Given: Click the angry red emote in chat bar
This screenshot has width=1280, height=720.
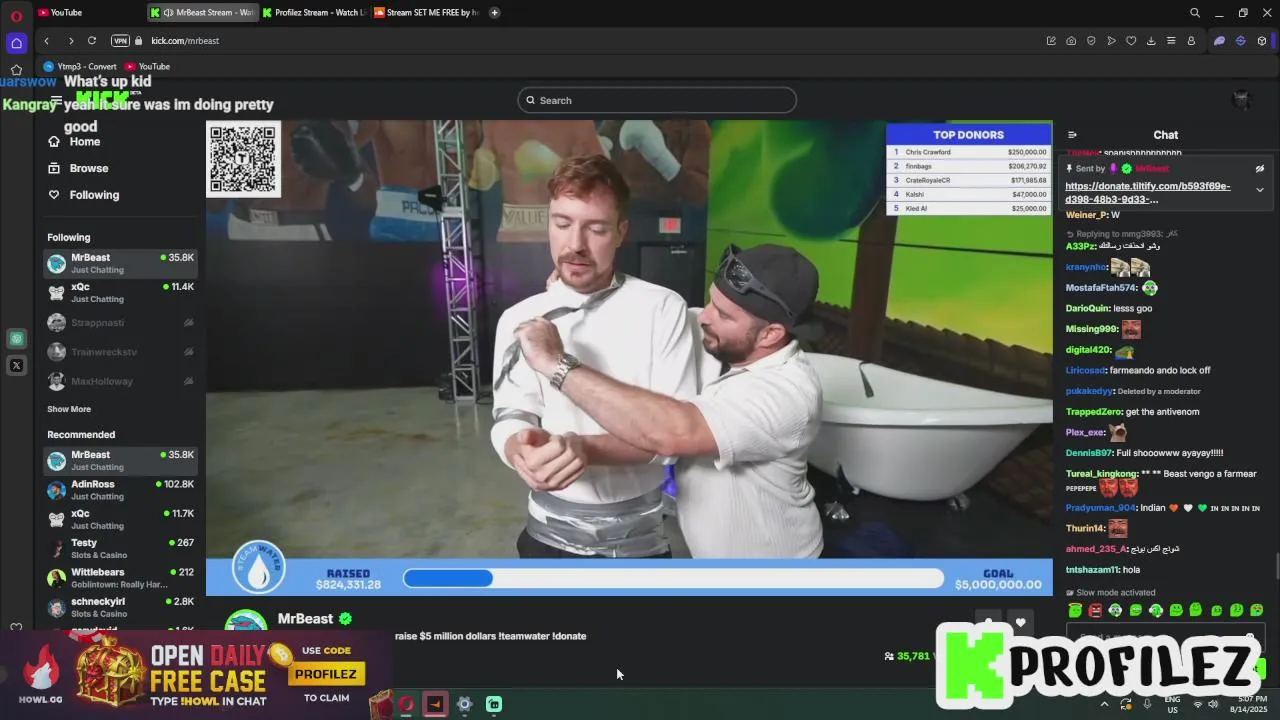Looking at the screenshot, I should coord(1095,610).
